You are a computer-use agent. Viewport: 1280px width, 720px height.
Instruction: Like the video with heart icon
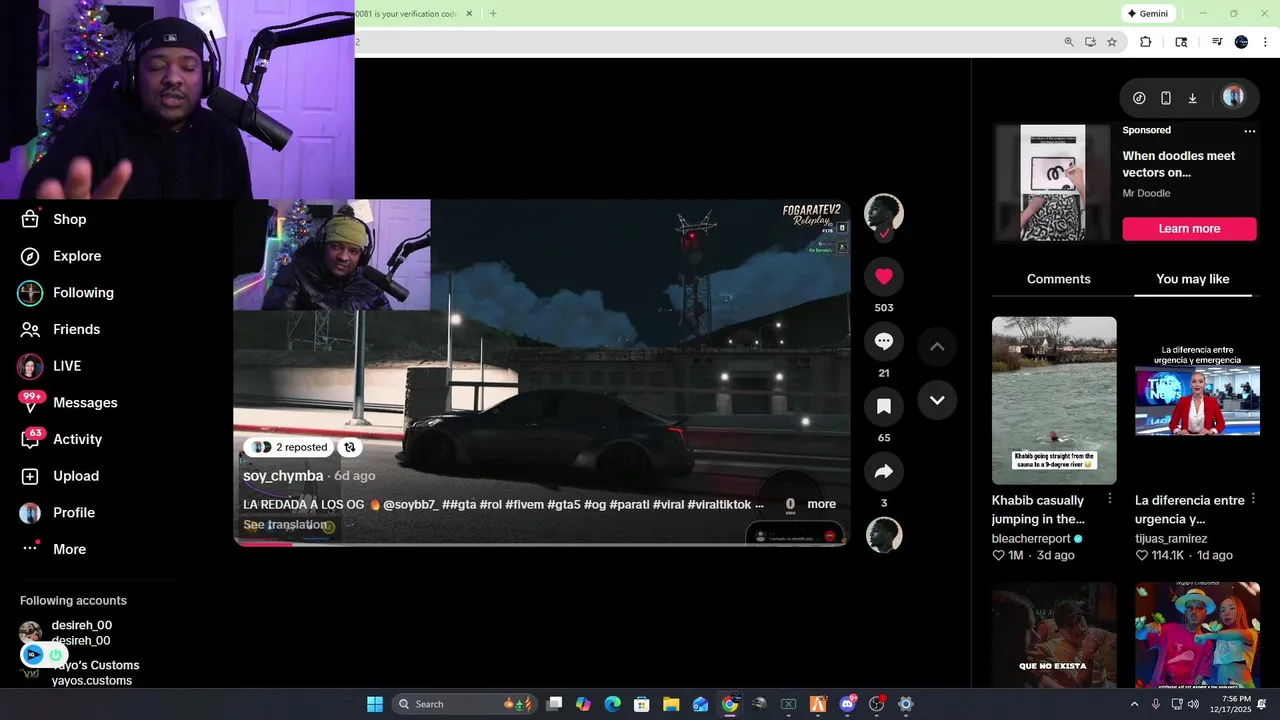(x=884, y=276)
